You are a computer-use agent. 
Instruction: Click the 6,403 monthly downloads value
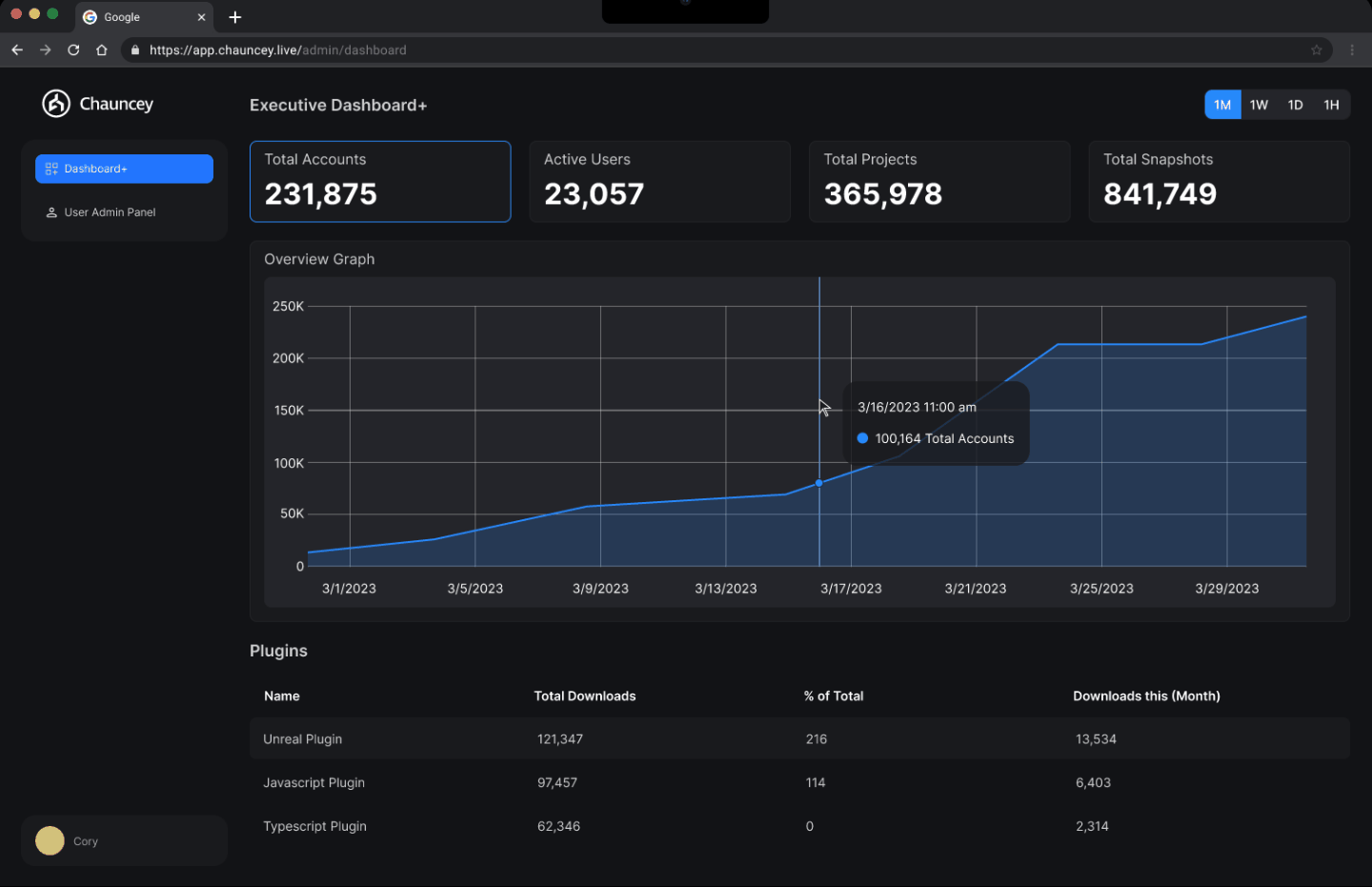click(1093, 783)
